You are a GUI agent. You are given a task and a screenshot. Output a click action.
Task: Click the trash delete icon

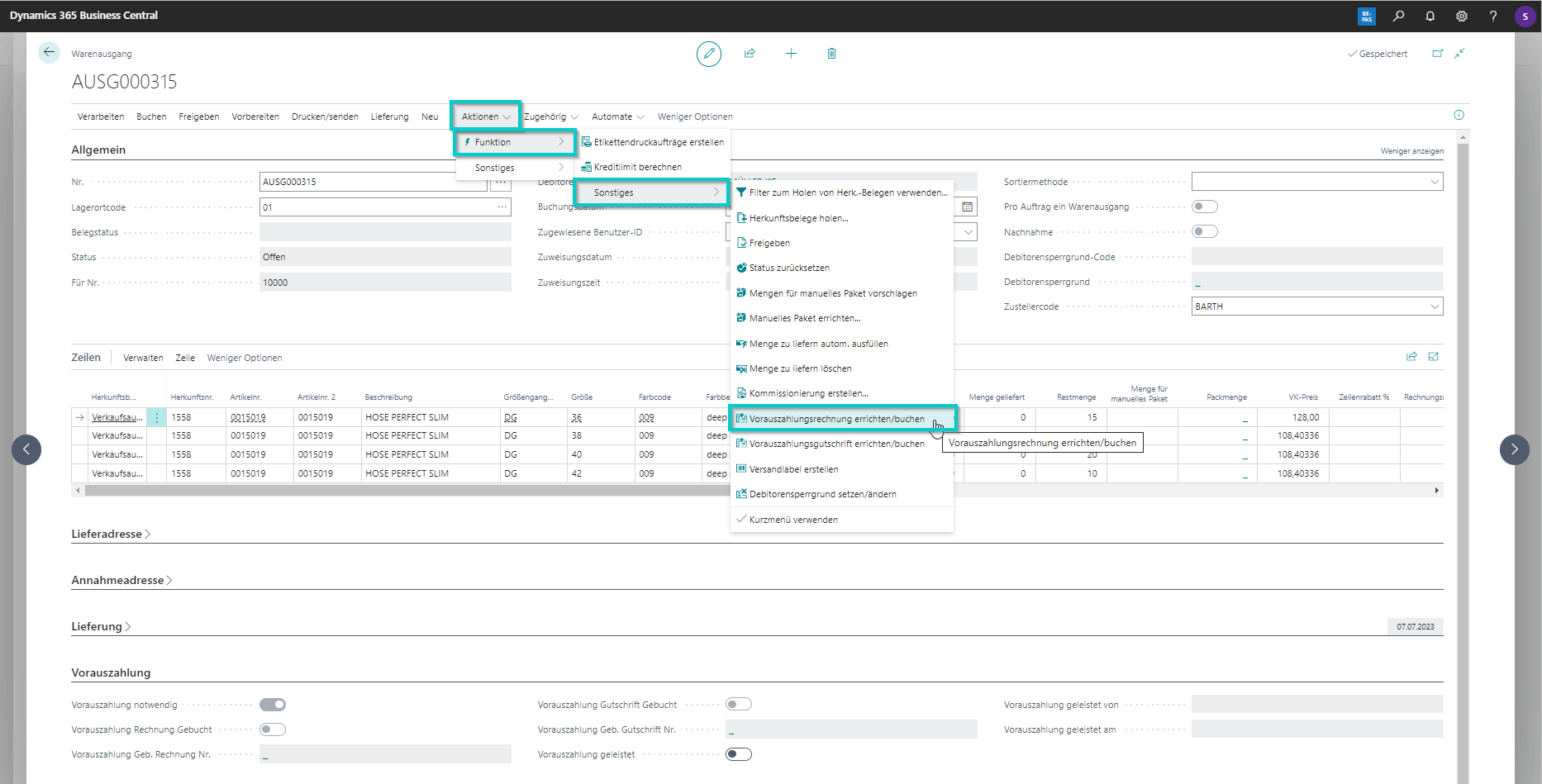(x=831, y=54)
